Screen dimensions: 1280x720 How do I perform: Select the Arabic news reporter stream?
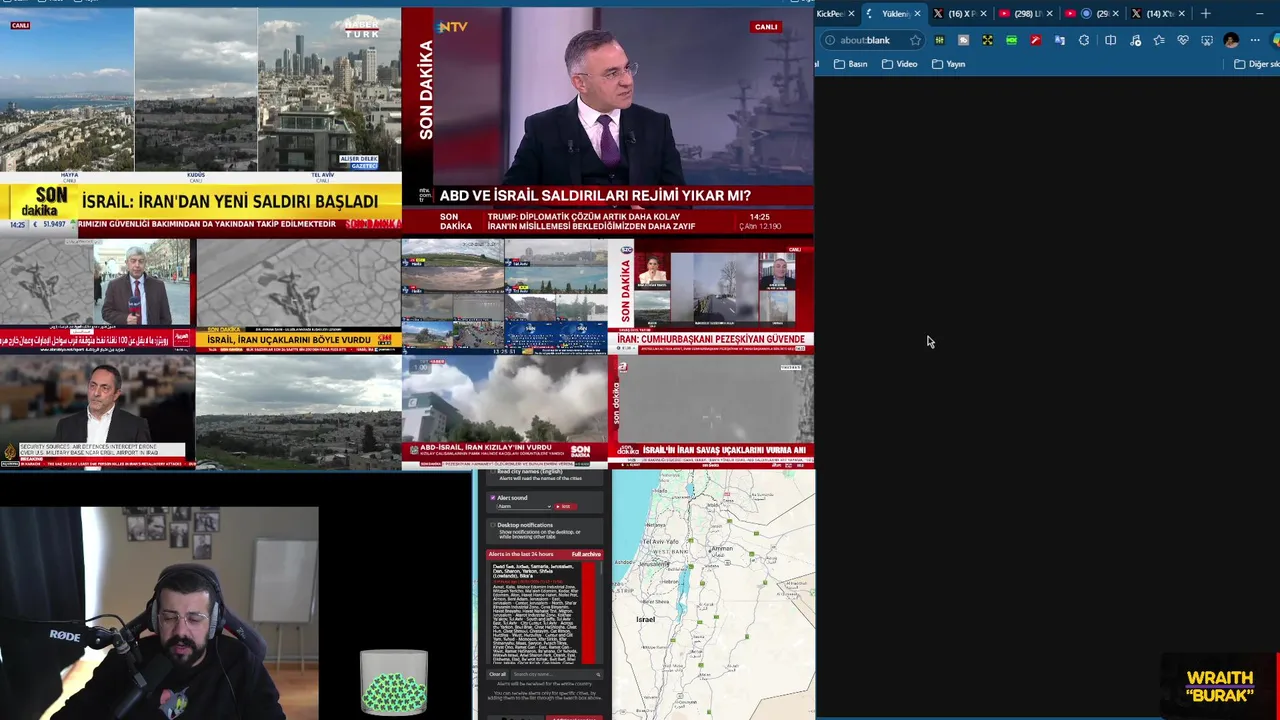97,295
